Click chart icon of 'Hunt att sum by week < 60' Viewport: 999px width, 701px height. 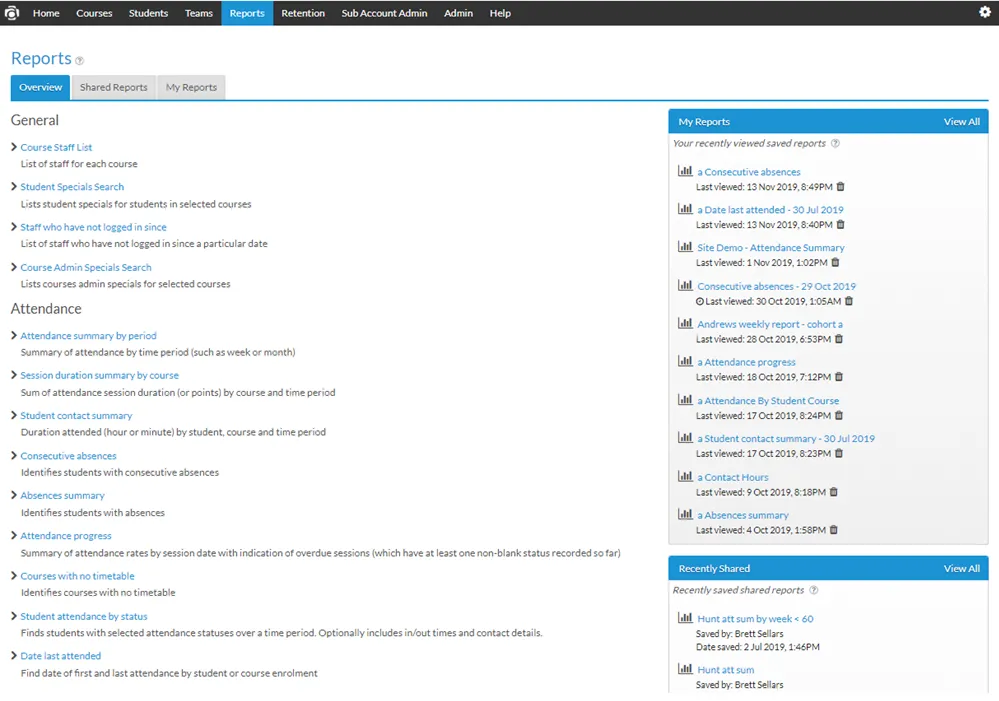[685, 618]
